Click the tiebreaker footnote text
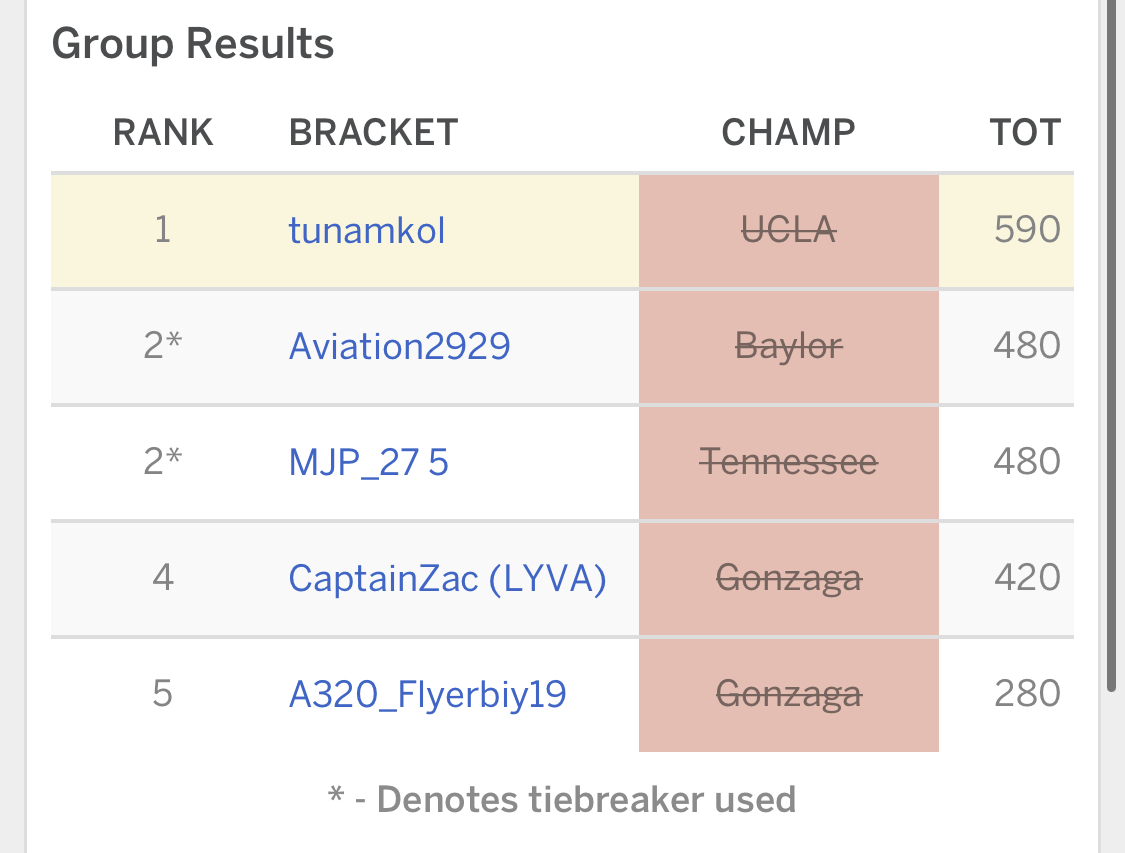The image size is (1125, 853). pos(562,799)
